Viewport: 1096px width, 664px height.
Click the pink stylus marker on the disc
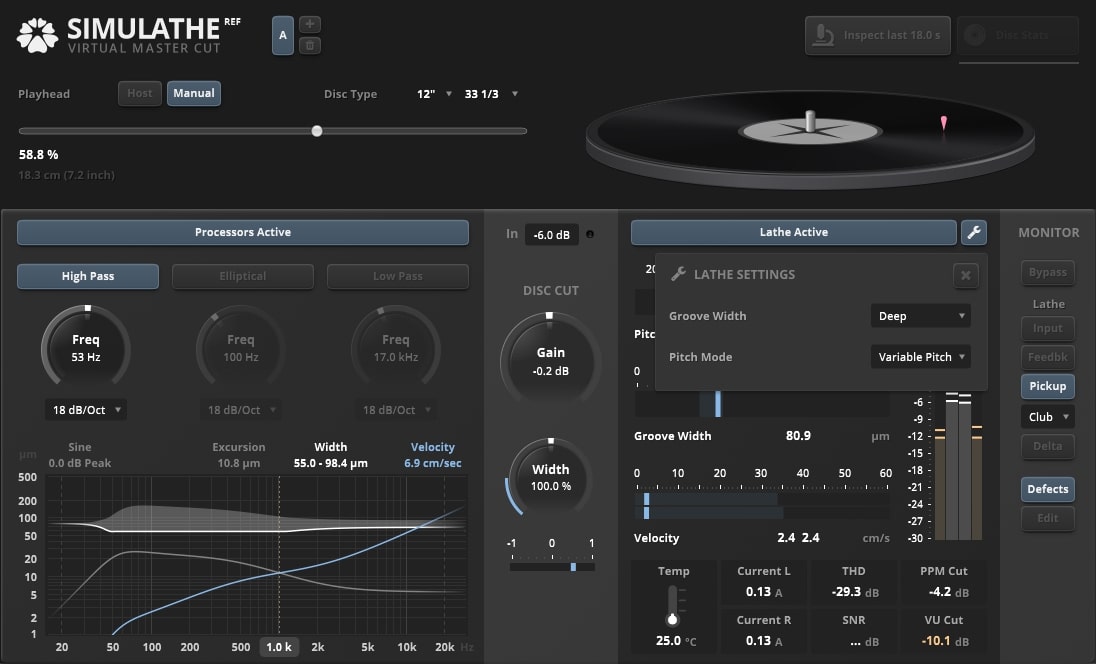point(943,124)
